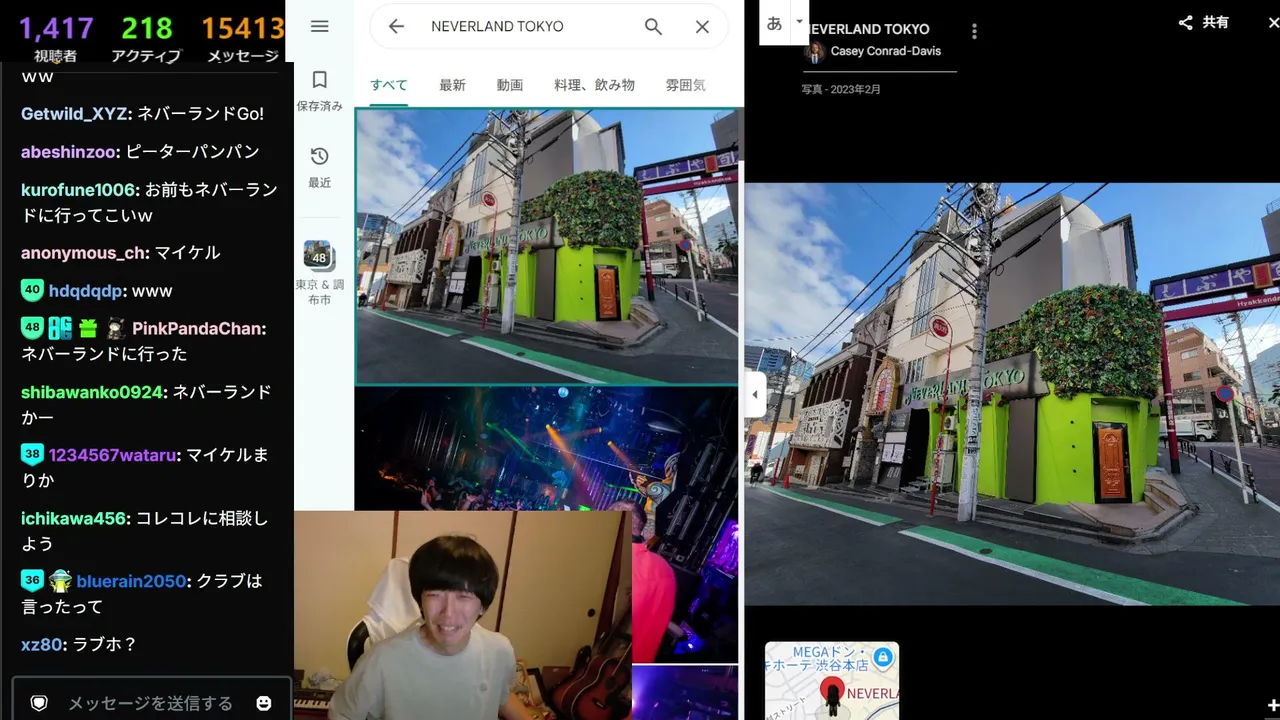The height and width of the screenshot is (720, 1280).
Task: Click username anonymous_ch in chat
Action: tap(83, 253)
